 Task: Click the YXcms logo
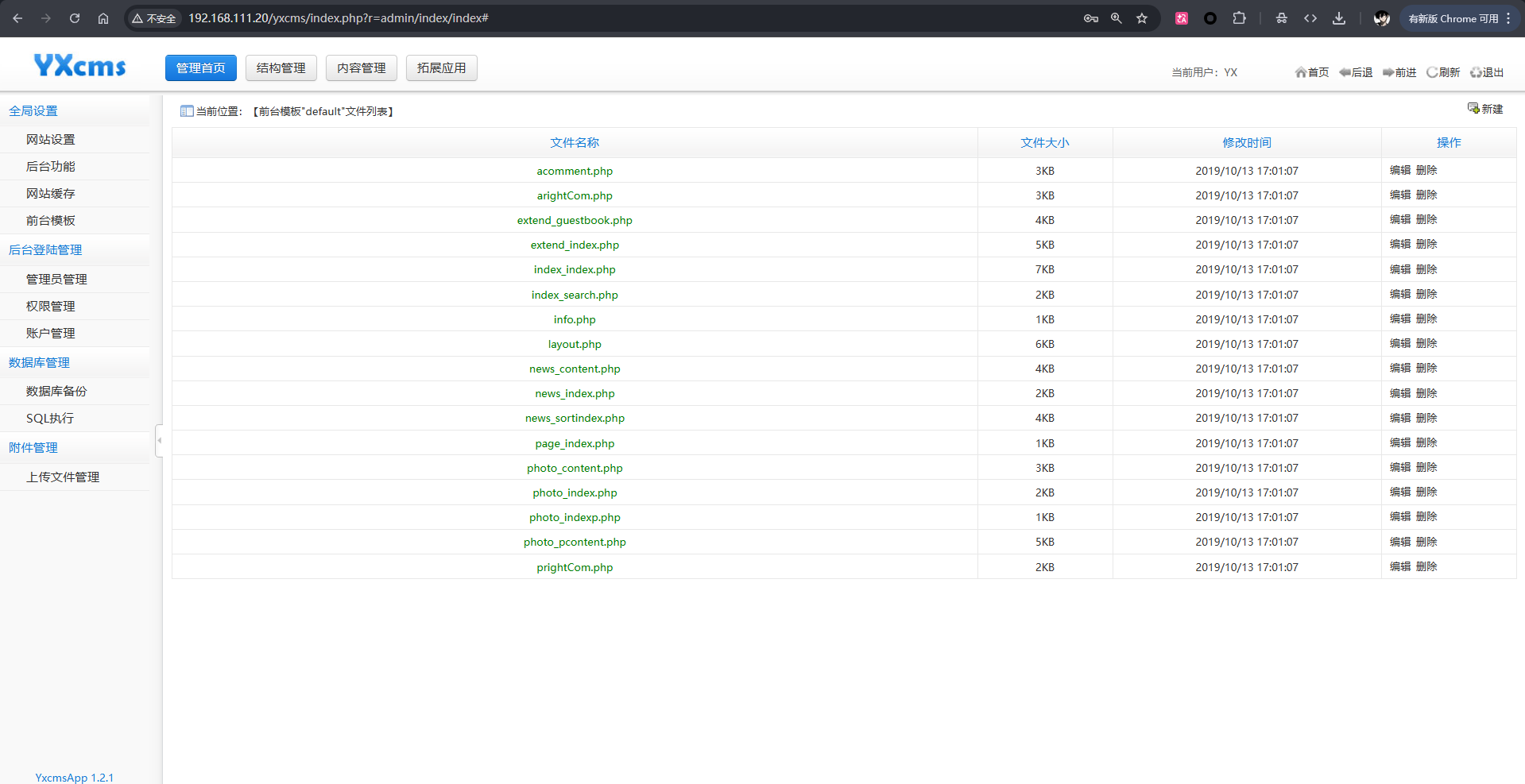(x=79, y=65)
